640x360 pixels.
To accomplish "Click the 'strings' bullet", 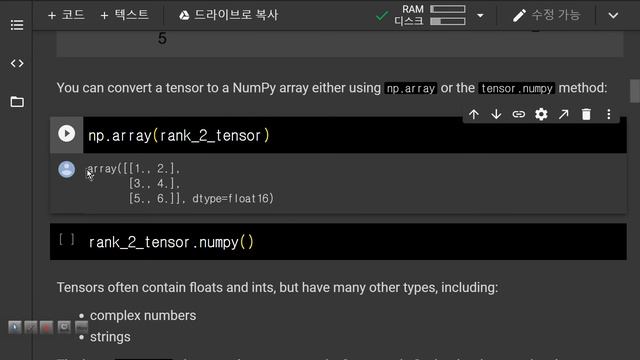I will coord(110,337).
